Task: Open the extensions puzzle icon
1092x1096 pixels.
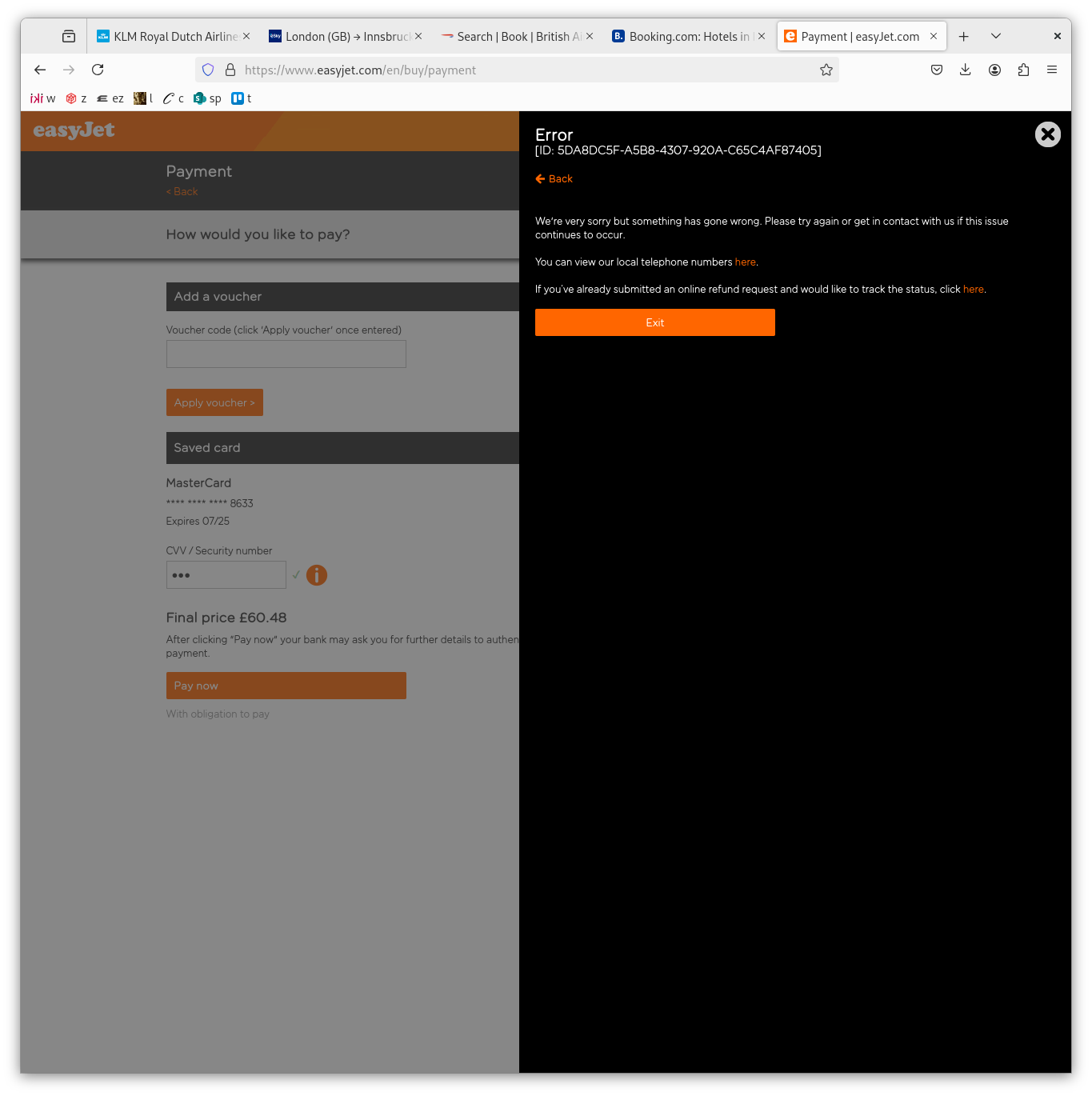Action: click(1023, 70)
